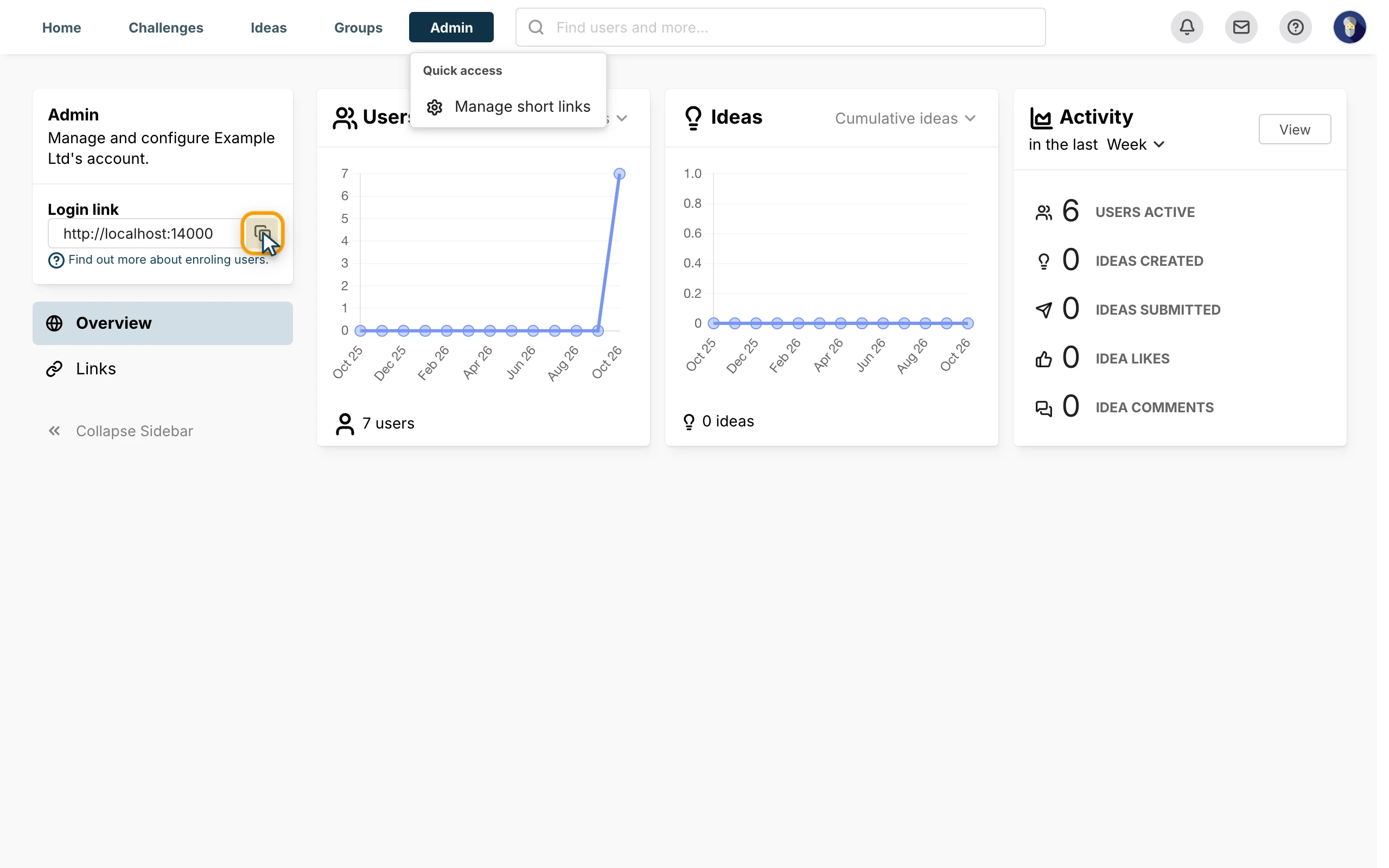Focus the Find users and more search field

(780, 27)
